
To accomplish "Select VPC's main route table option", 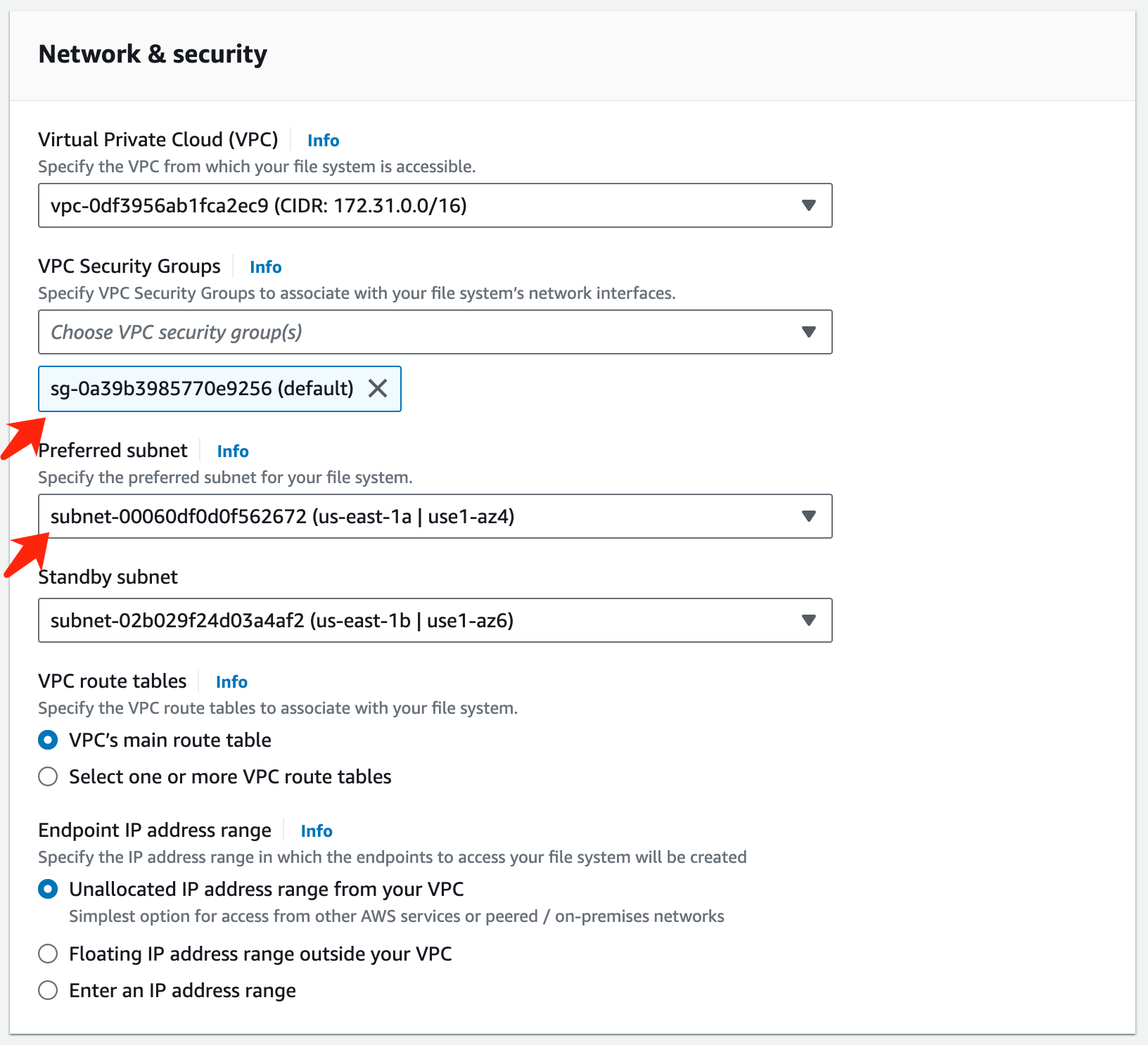I will pos(48,740).
